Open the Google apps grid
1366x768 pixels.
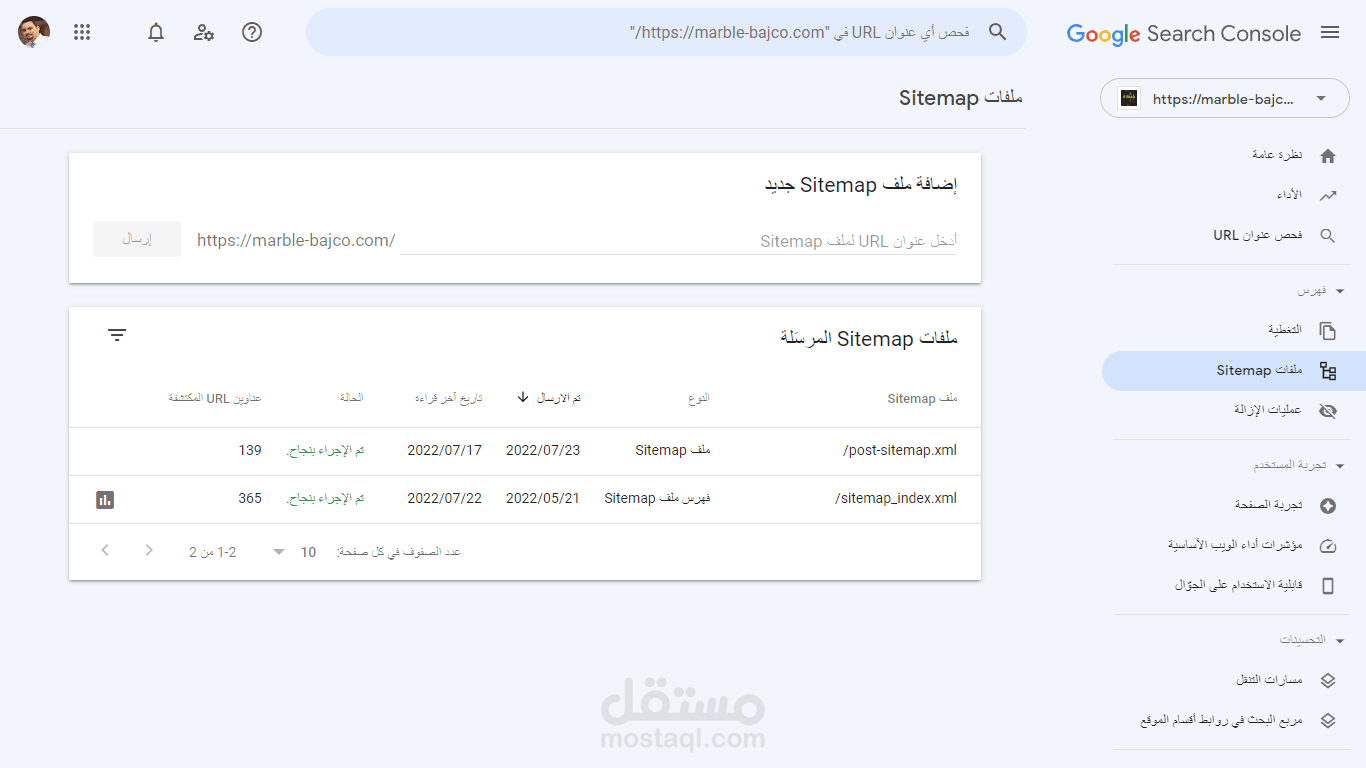pos(82,32)
